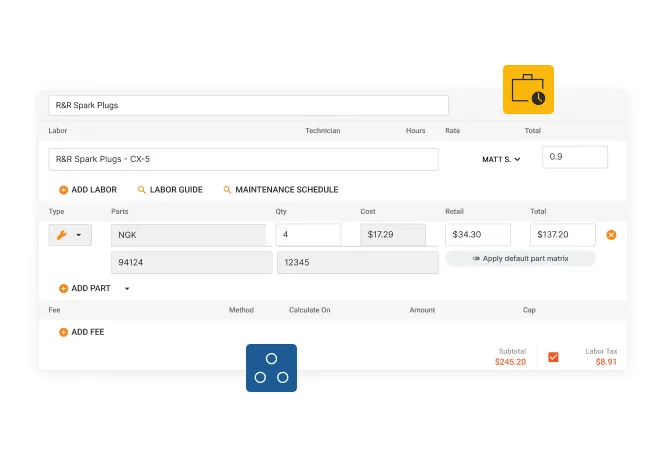Viewport: 667px width, 458px height.
Task: Click the ADD LABOR button
Action: pos(88,190)
